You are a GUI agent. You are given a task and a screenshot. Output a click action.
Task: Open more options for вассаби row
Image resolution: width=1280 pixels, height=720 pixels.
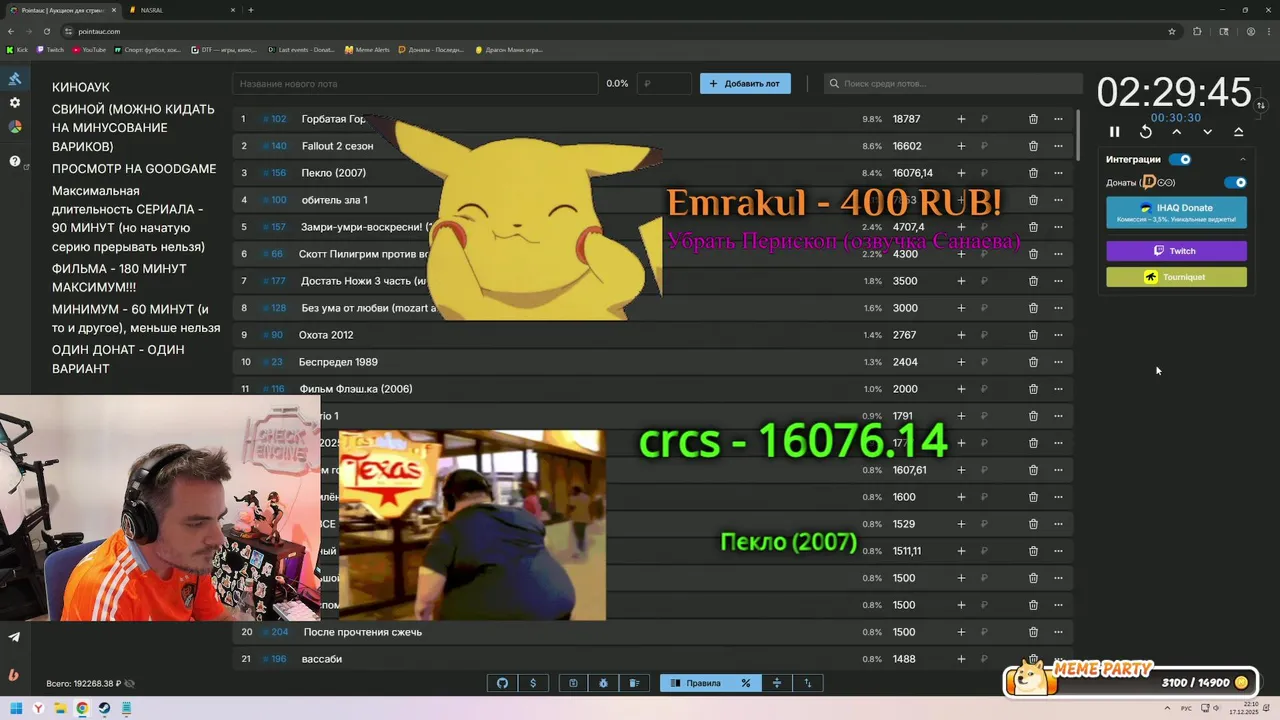click(x=1058, y=659)
